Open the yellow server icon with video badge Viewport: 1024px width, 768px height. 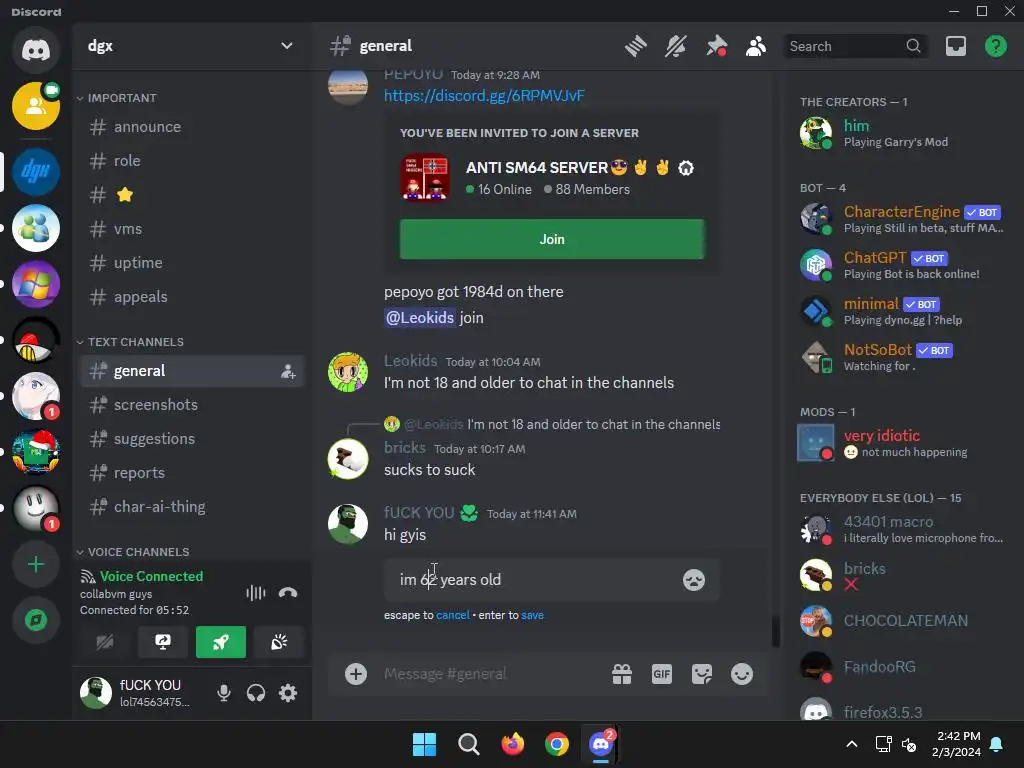point(36,106)
